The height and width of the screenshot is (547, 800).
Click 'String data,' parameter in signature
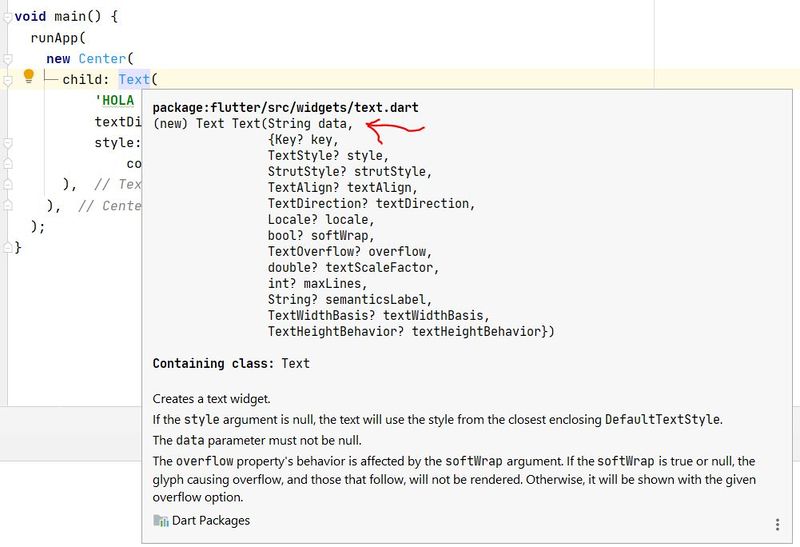[x=310, y=123]
